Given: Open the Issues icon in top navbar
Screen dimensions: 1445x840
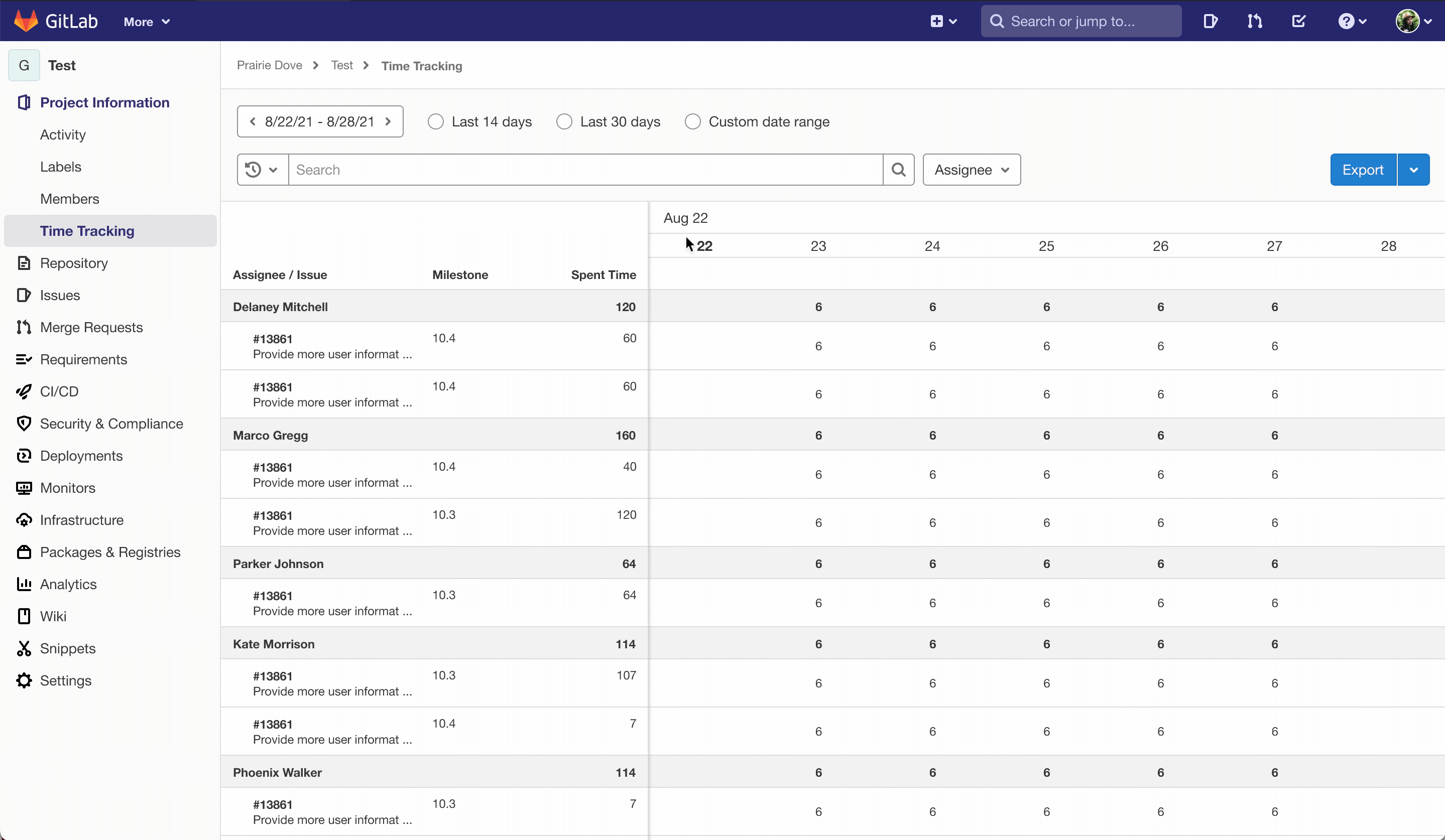Looking at the screenshot, I should (x=1210, y=21).
